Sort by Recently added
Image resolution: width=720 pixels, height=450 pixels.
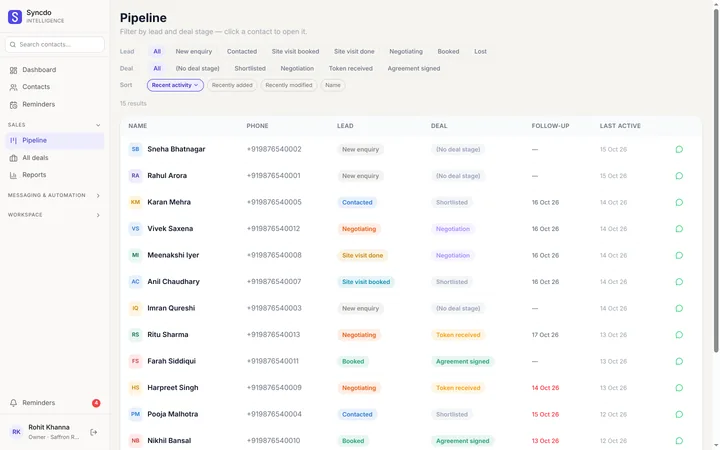(232, 85)
